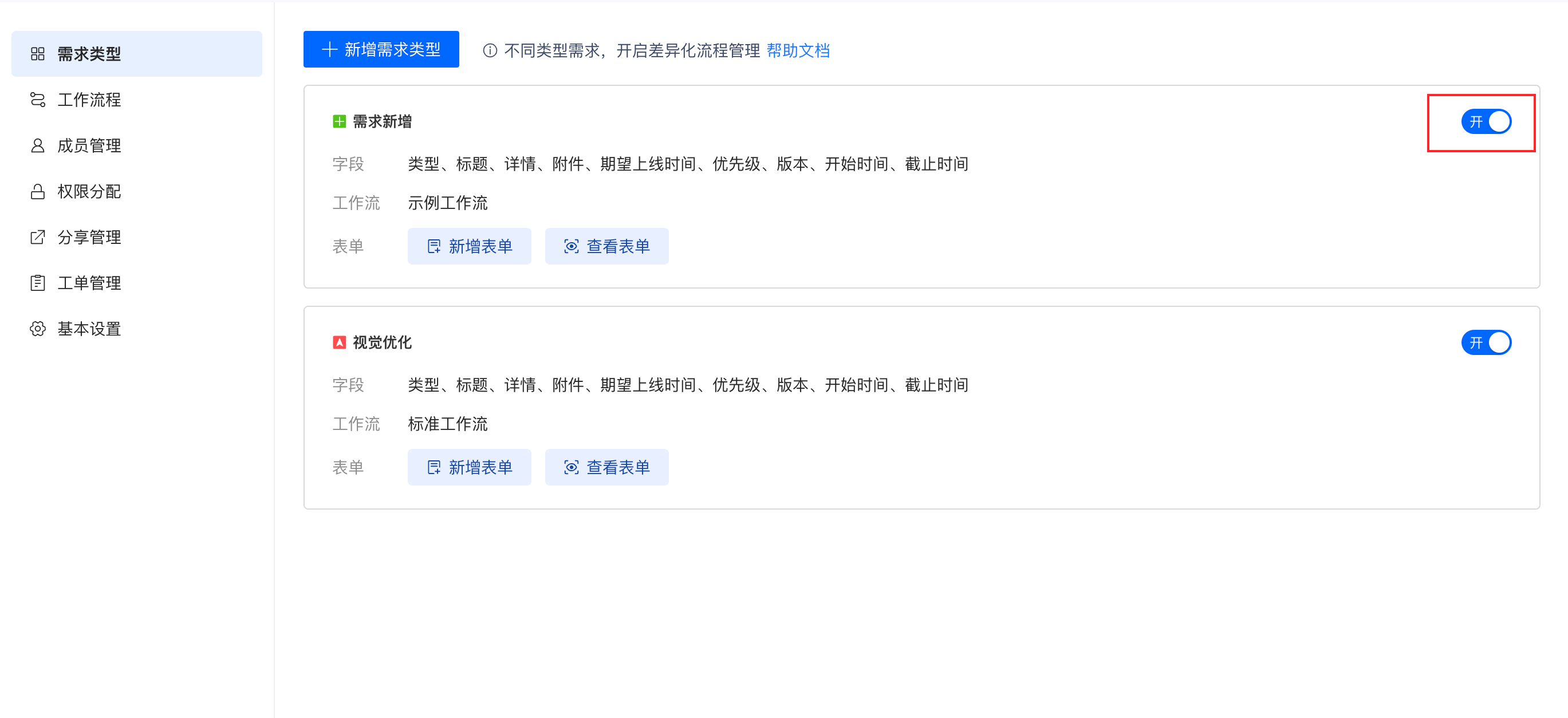Go to 成员管理 in sidebar

[89, 145]
